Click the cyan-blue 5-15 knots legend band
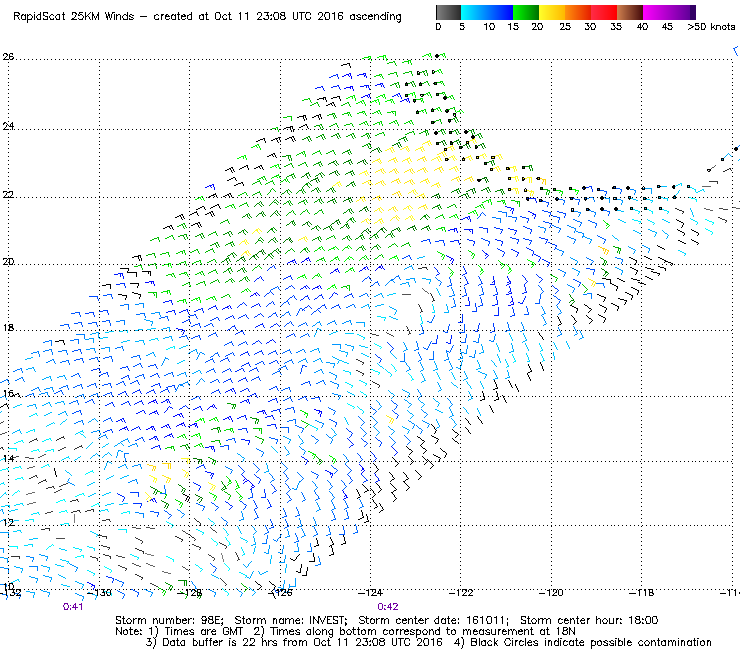Image resolution: width=740 pixels, height=650 pixels. [487, 12]
